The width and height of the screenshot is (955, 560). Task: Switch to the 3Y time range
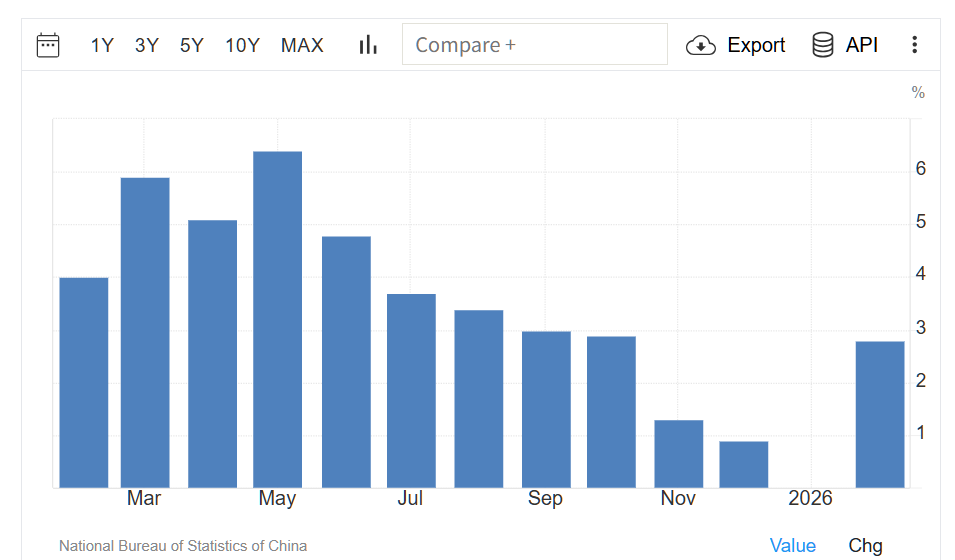(x=147, y=45)
